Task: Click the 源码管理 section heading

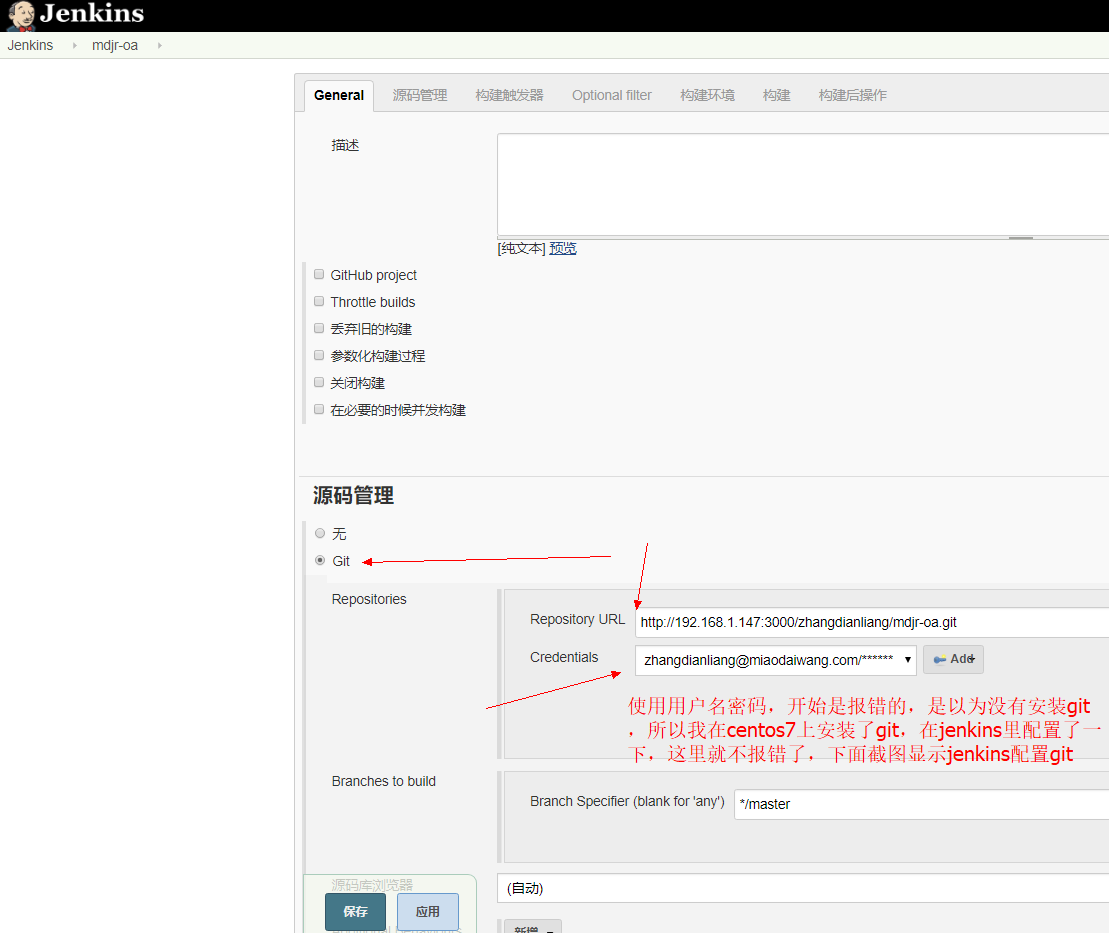Action: pos(354,495)
